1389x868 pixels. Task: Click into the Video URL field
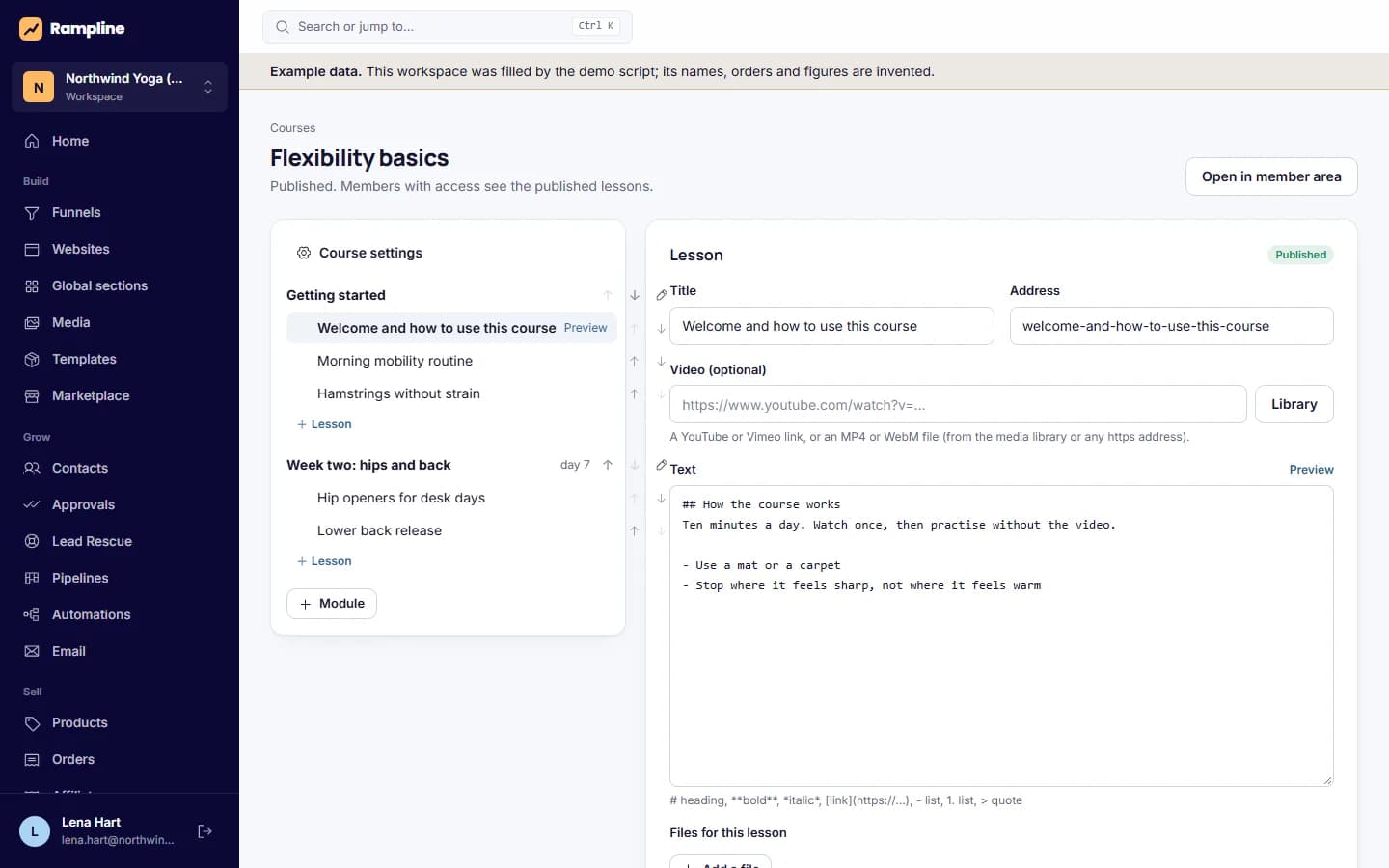(x=958, y=404)
